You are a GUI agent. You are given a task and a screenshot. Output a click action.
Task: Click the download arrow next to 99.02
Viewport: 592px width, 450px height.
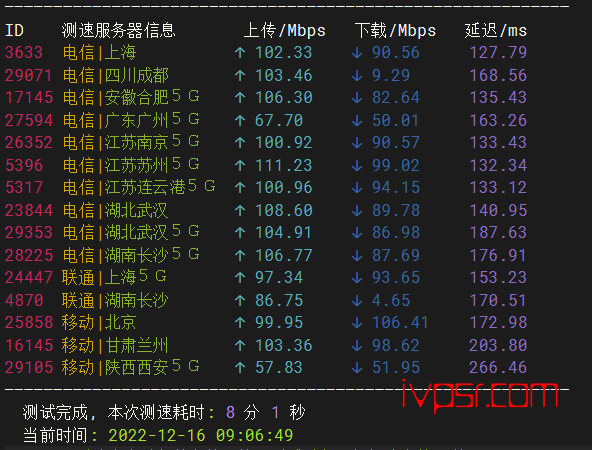(x=357, y=165)
